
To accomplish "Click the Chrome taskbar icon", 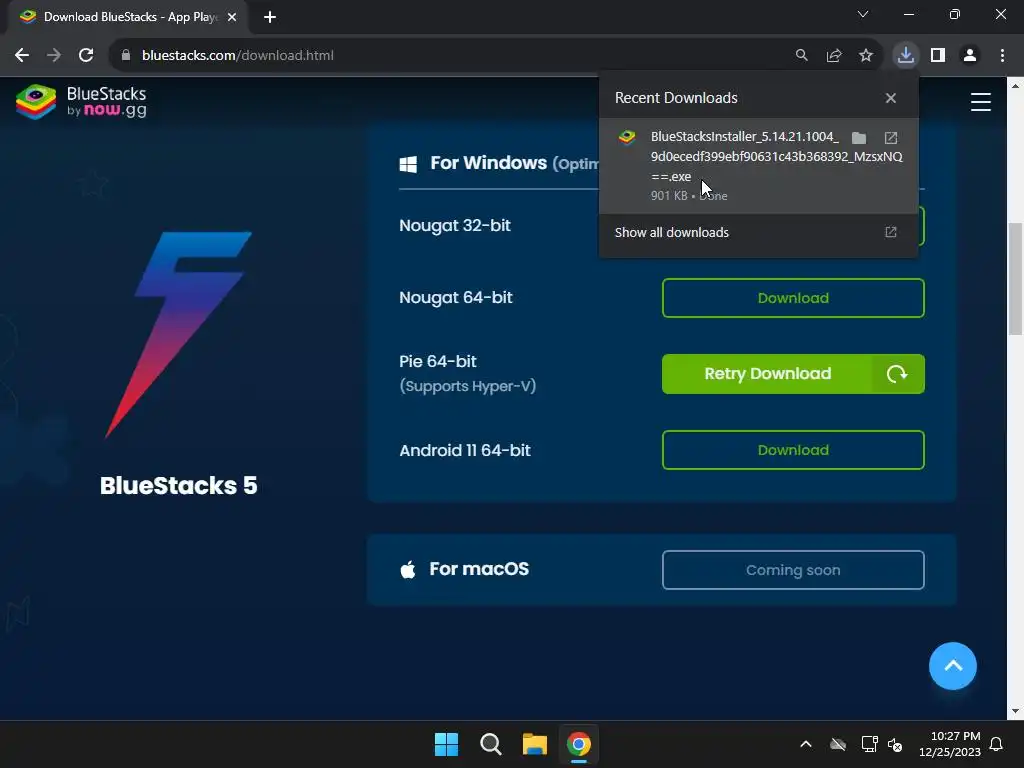I will pyautogui.click(x=579, y=744).
